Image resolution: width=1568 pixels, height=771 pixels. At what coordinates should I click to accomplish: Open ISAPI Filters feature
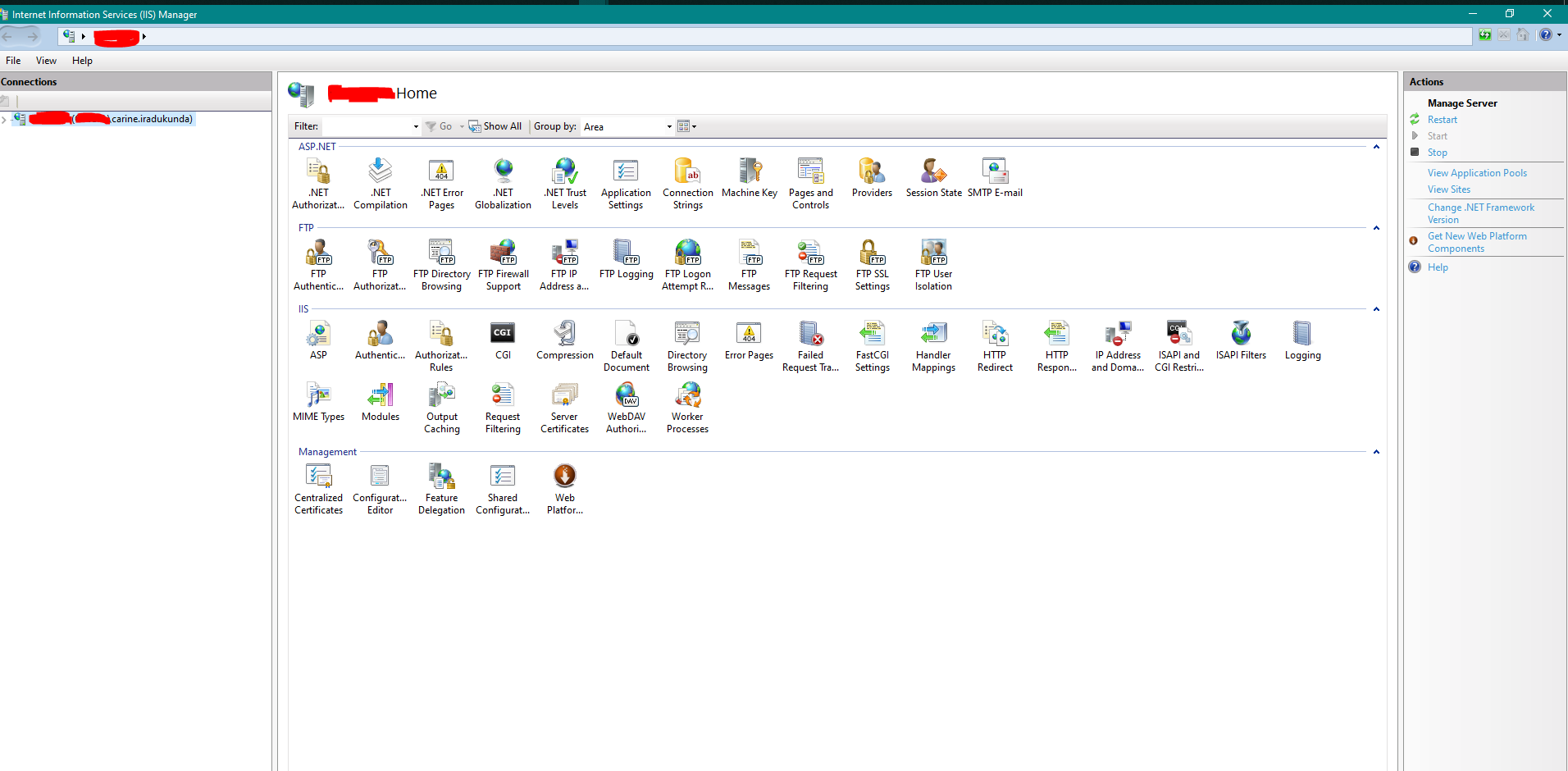(x=1241, y=340)
